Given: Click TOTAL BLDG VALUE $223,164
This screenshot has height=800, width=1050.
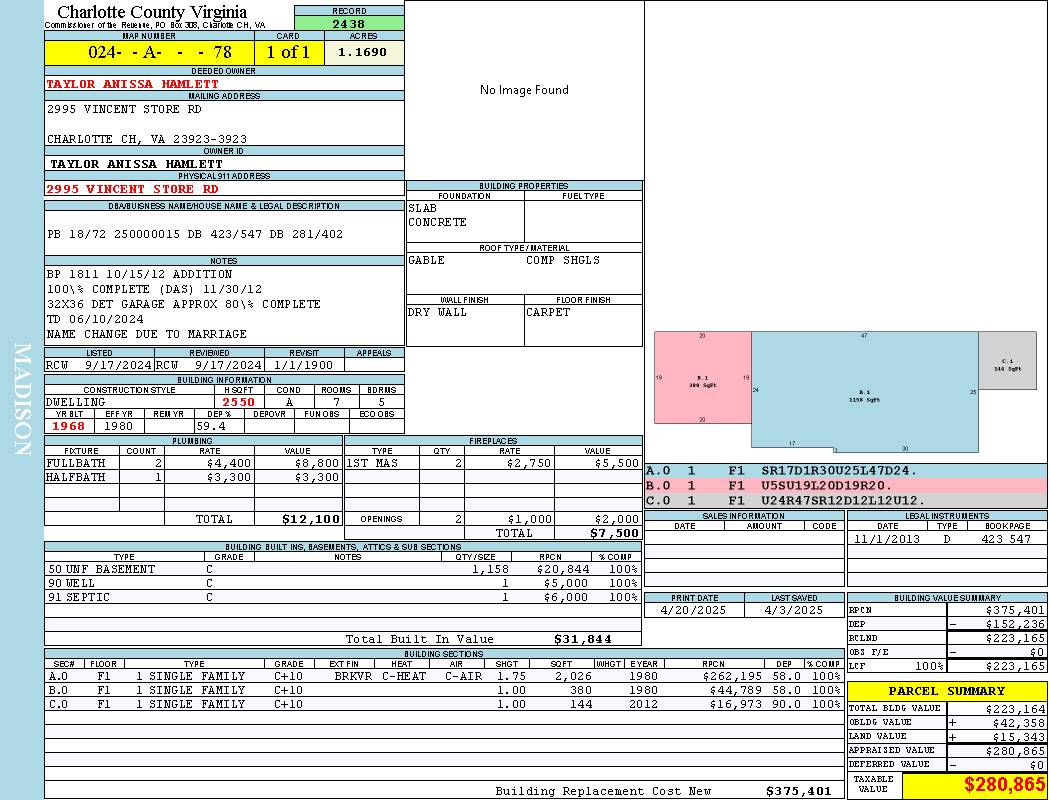Looking at the screenshot, I should point(1015,710).
